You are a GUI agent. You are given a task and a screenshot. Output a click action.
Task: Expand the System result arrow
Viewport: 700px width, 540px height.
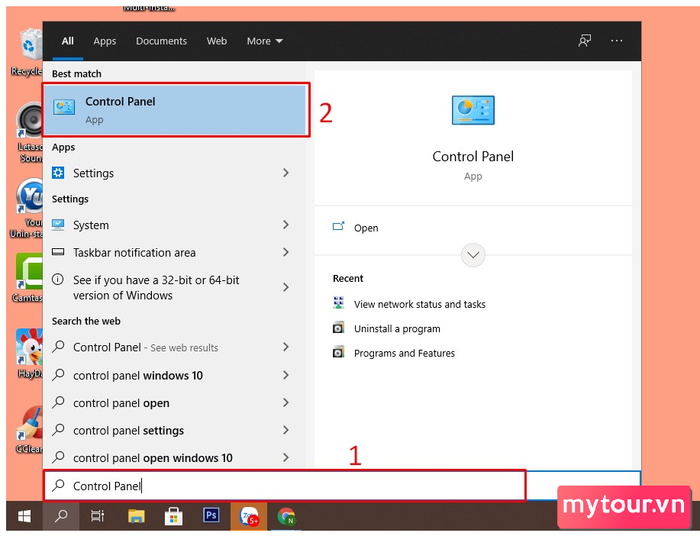pyautogui.click(x=286, y=224)
